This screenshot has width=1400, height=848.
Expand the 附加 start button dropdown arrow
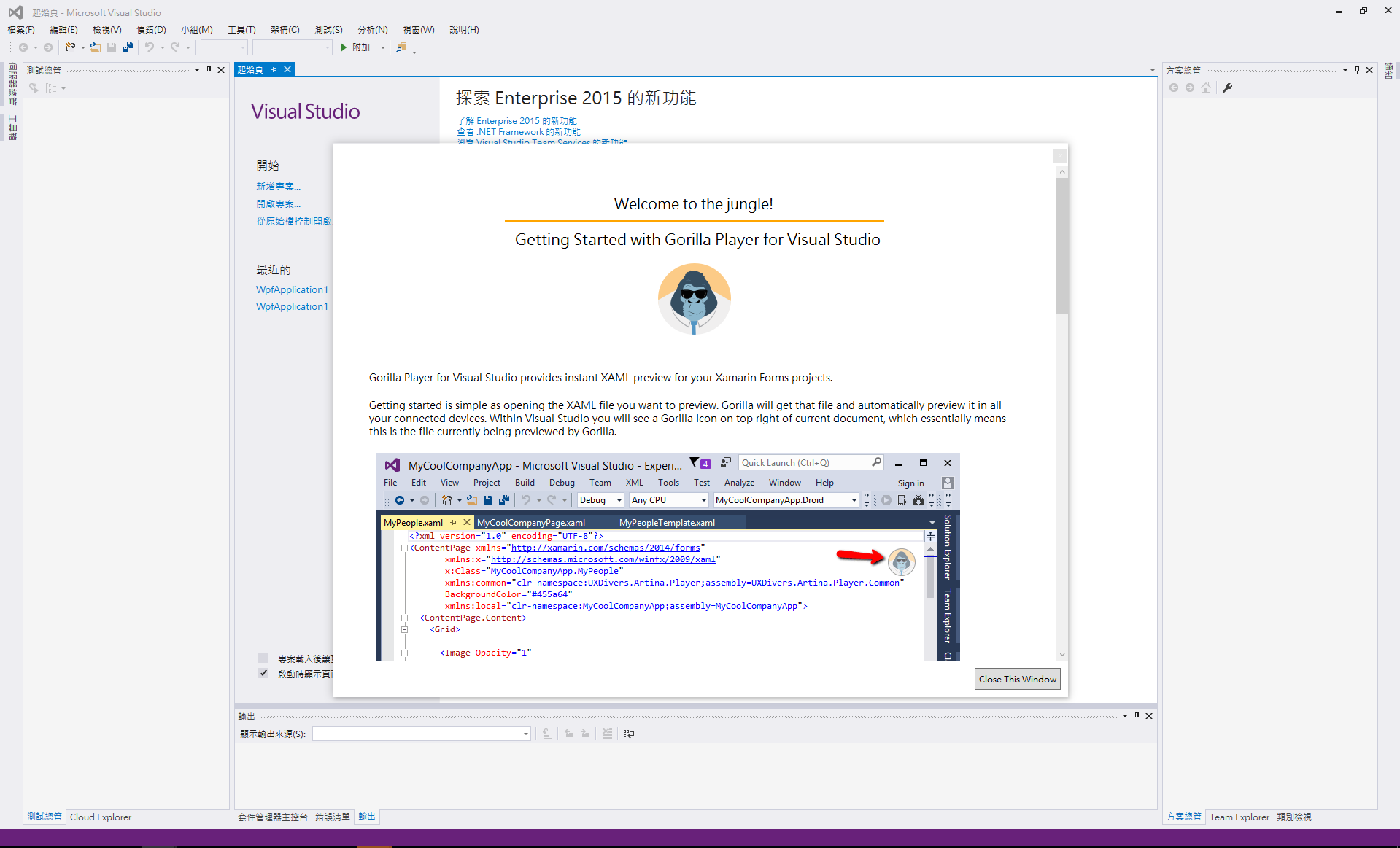(383, 47)
